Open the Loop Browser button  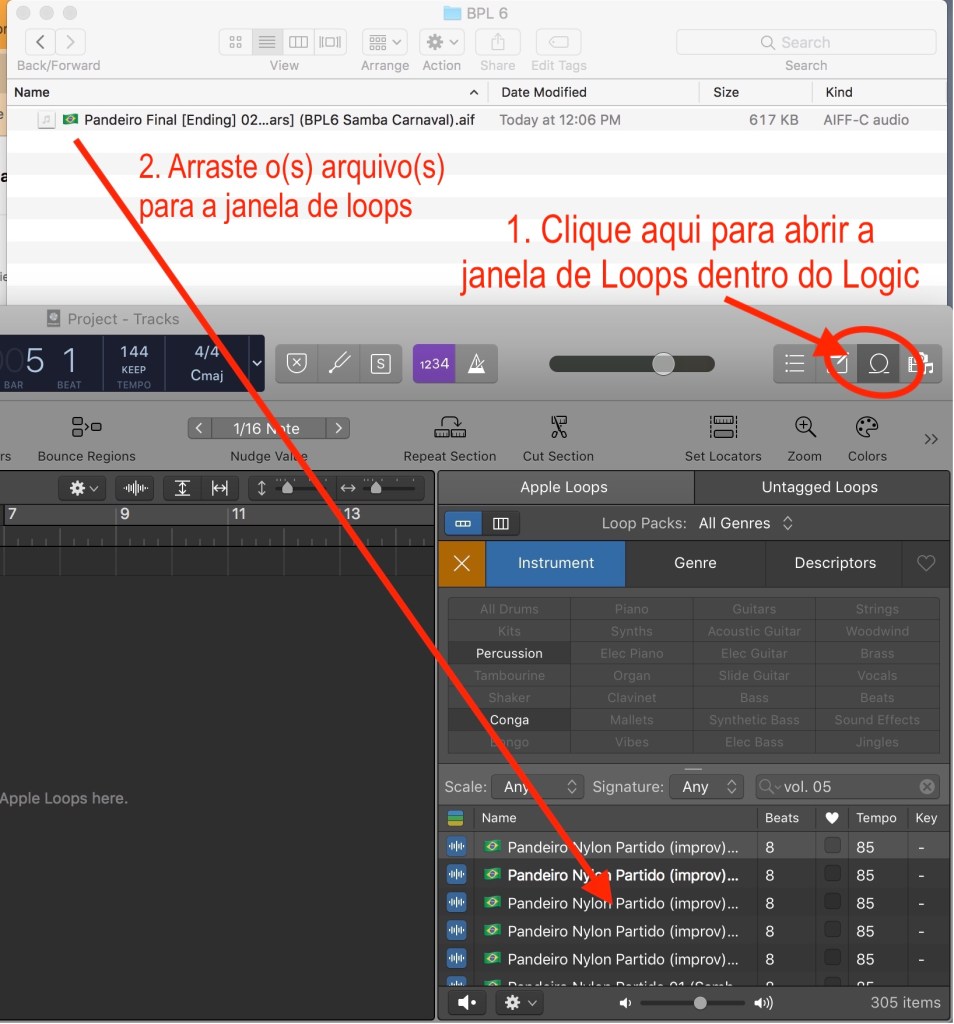pyautogui.click(x=878, y=364)
